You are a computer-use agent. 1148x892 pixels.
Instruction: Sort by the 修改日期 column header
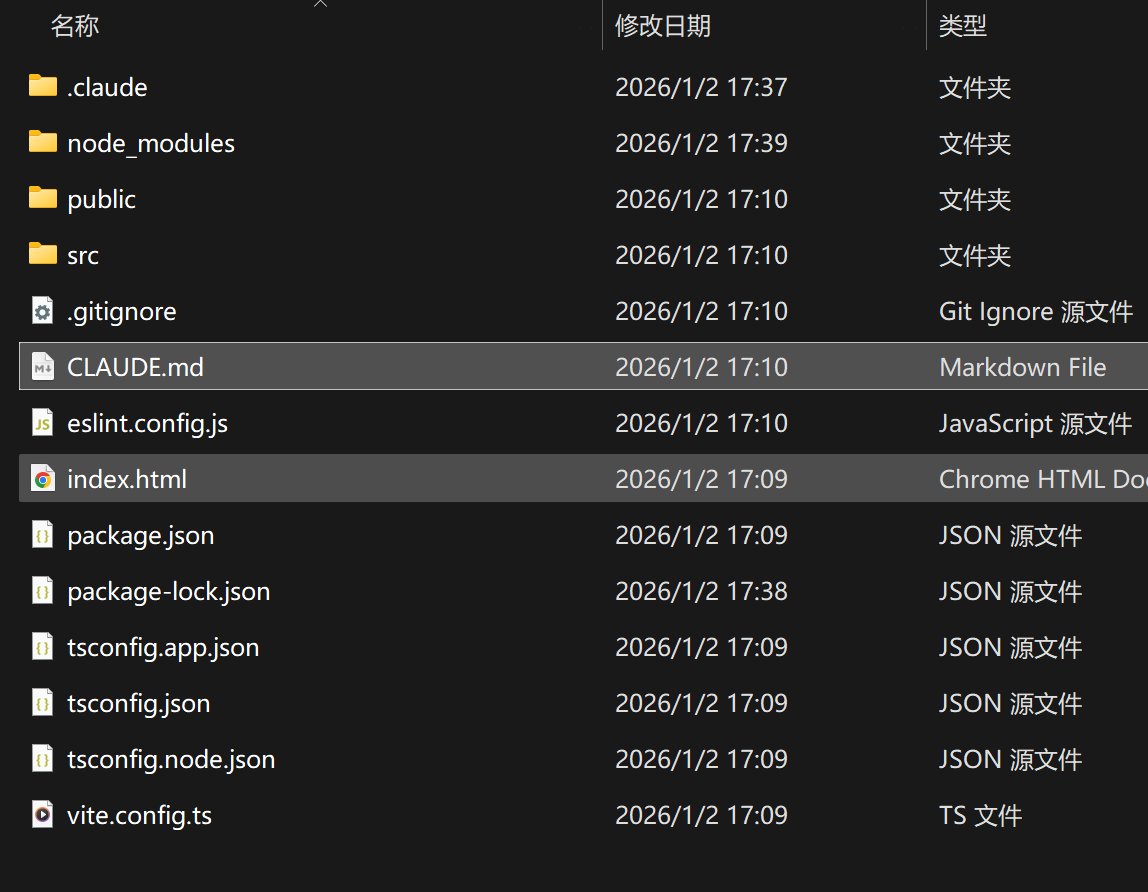[x=662, y=26]
